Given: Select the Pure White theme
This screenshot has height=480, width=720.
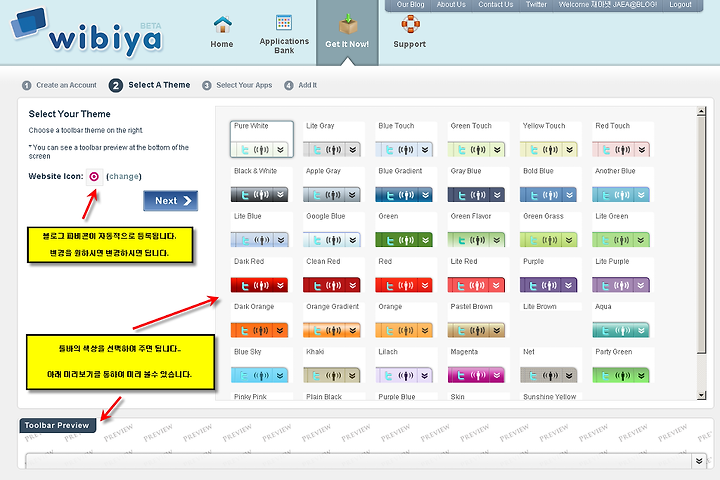Looking at the screenshot, I should (262, 139).
